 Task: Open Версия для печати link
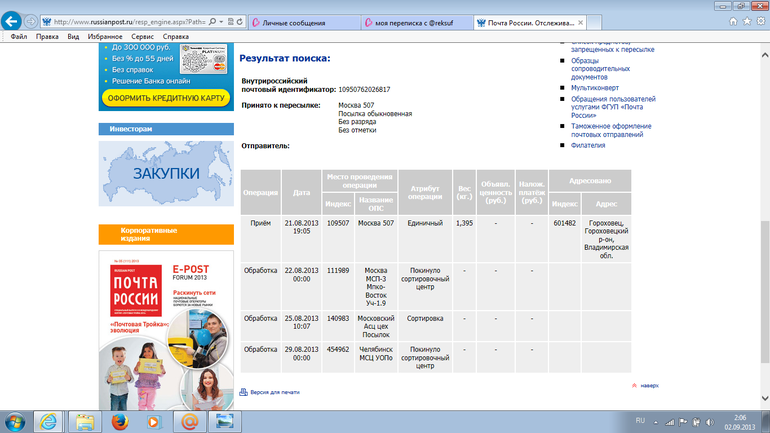click(x=275, y=392)
